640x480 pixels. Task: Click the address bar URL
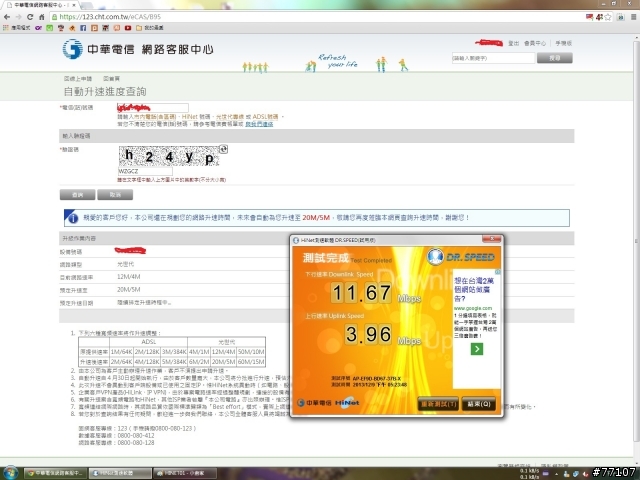click(x=110, y=17)
